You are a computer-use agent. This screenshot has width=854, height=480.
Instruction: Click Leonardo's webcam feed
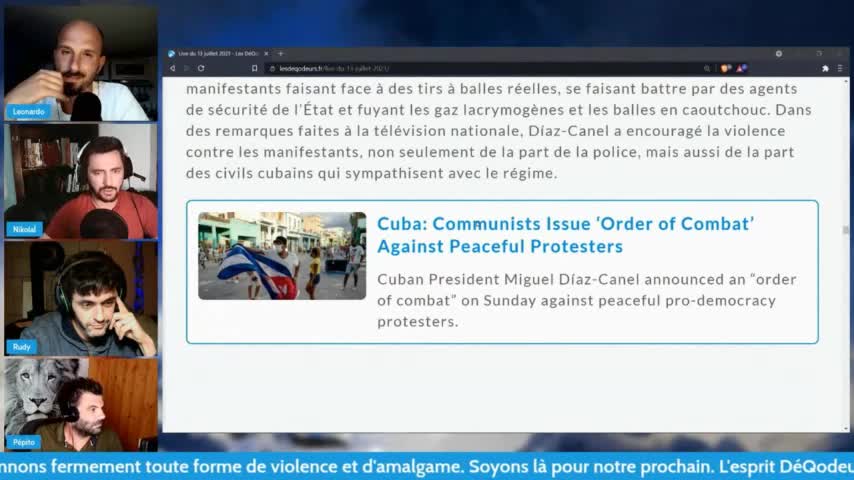click(x=81, y=63)
